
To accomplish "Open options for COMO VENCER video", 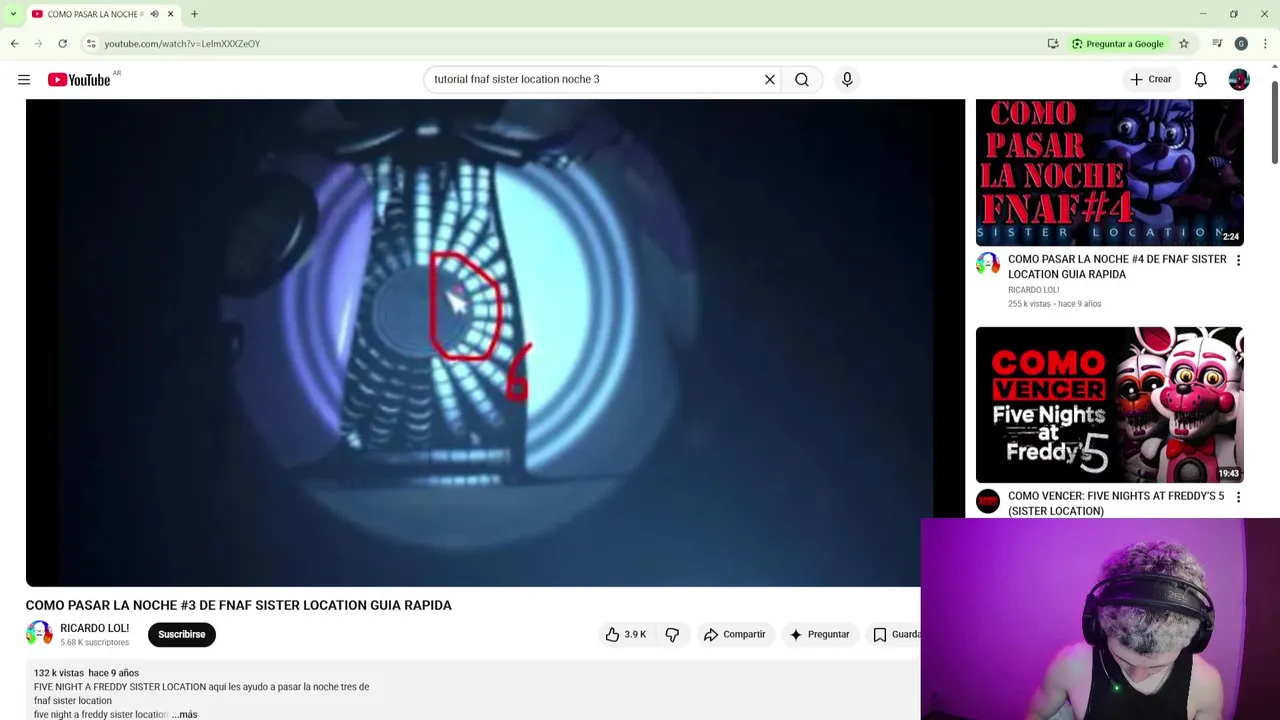I will 1238,497.
